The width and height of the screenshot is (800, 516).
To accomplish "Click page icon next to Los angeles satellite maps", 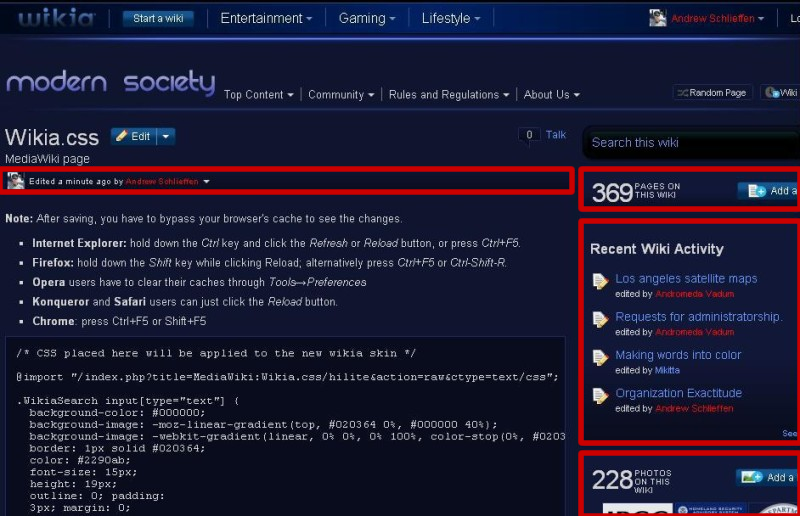I will tap(600, 281).
